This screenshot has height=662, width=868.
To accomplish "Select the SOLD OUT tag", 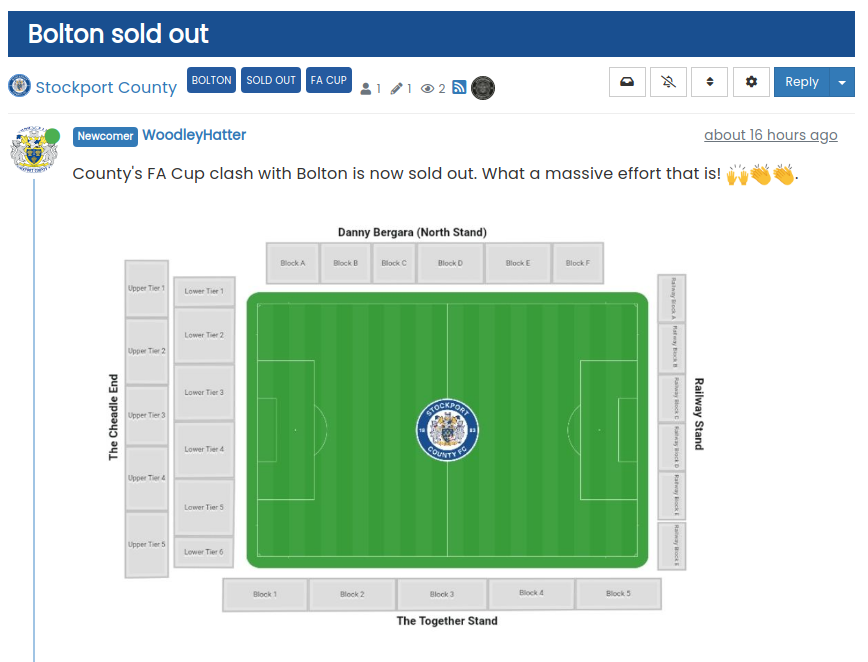I will pyautogui.click(x=271, y=80).
